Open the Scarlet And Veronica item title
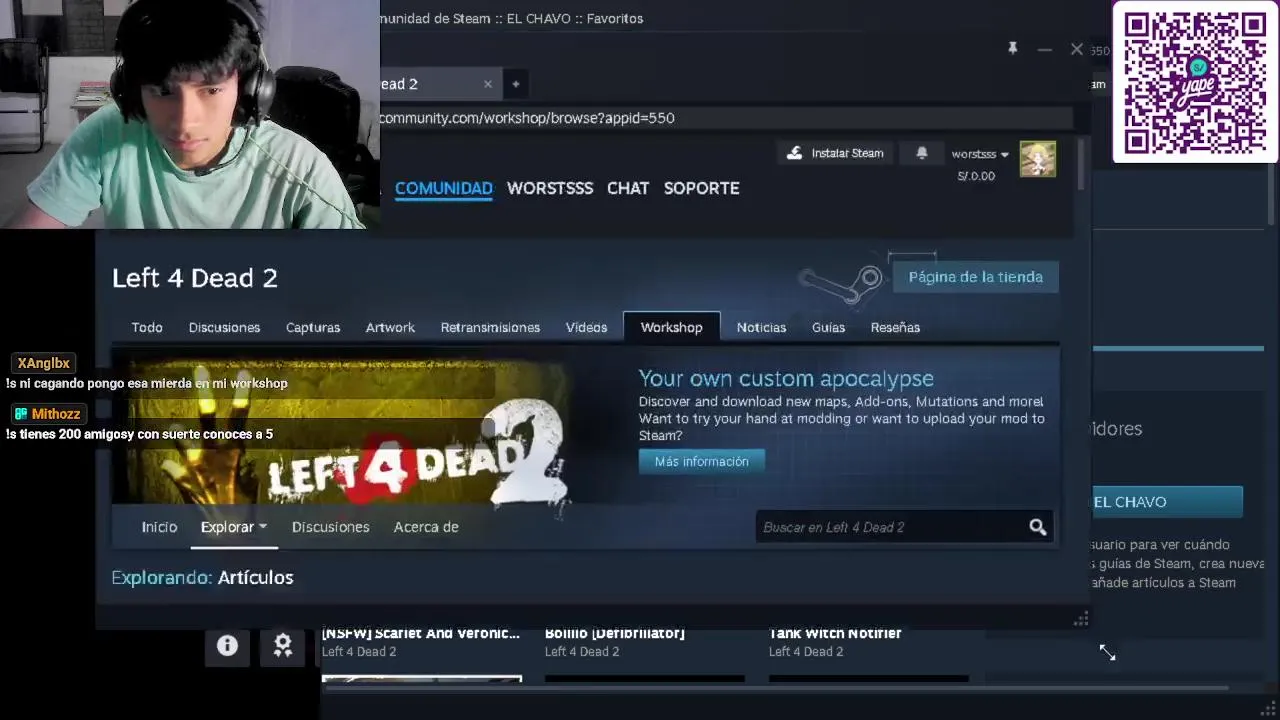Image resolution: width=1280 pixels, height=720 pixels. coord(421,633)
